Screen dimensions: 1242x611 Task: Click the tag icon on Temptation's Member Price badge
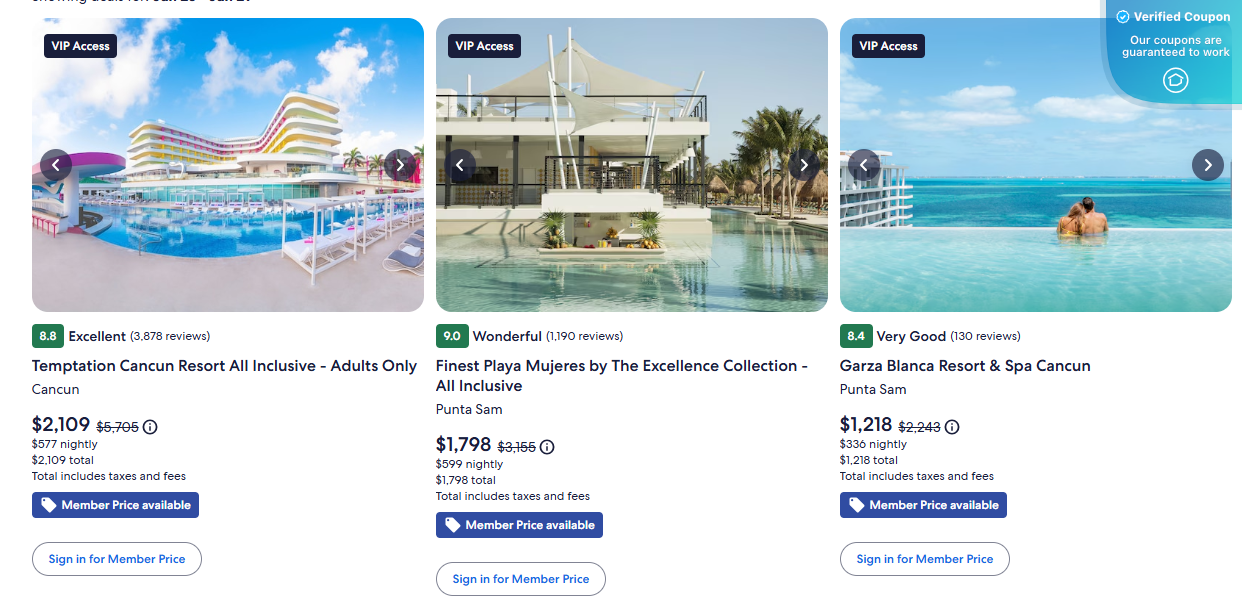coord(48,504)
